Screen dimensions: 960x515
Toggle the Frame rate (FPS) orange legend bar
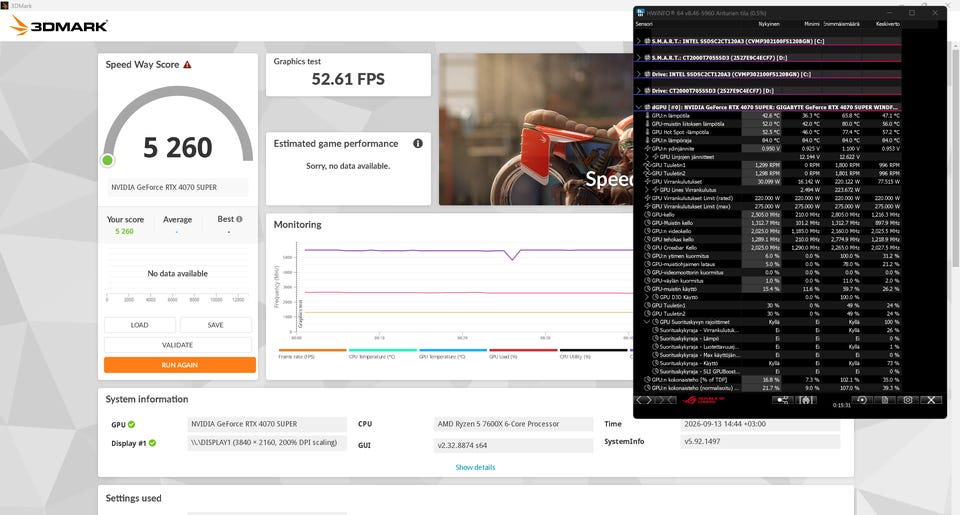[312, 350]
